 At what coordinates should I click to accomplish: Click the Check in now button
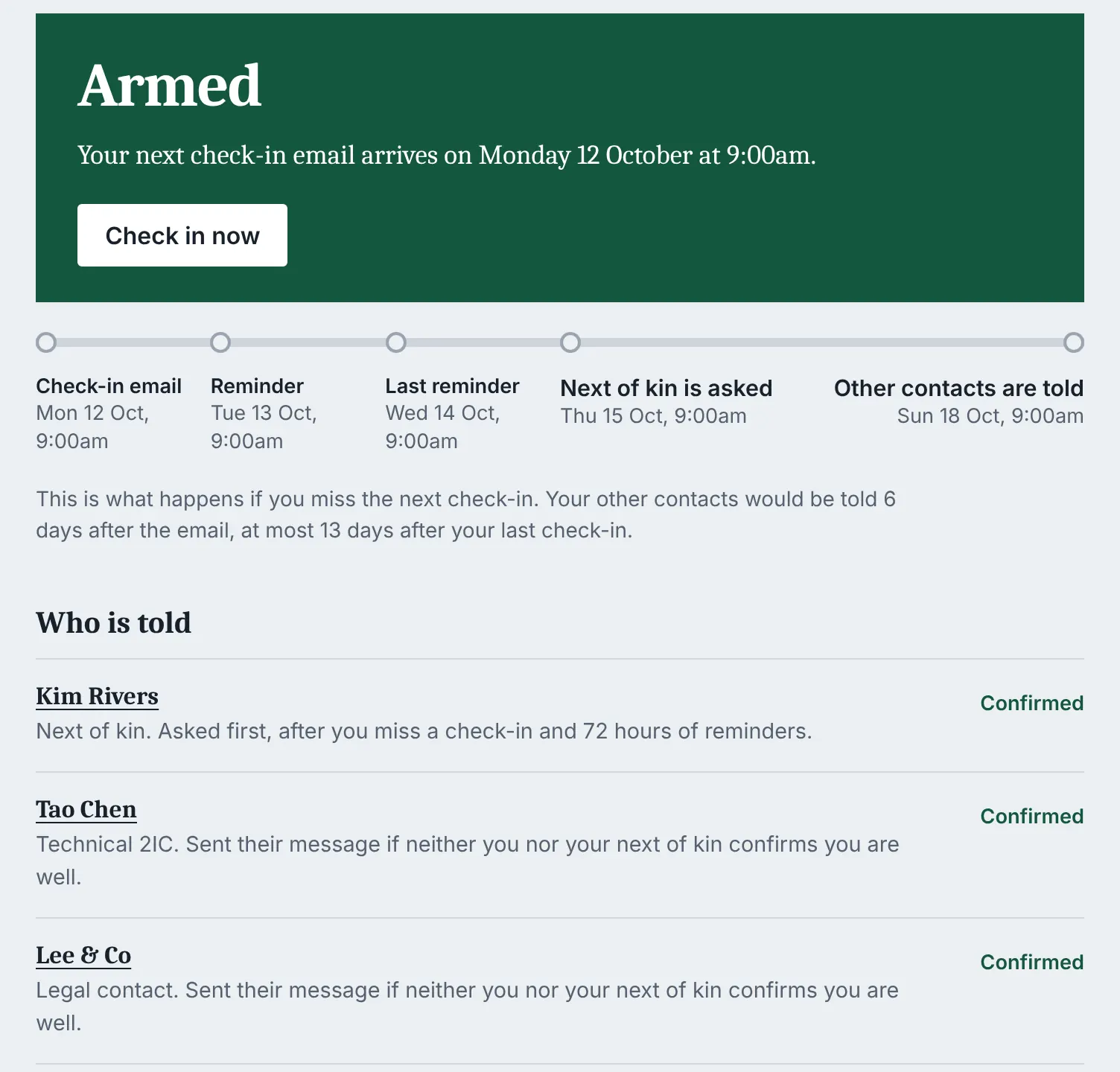[182, 235]
